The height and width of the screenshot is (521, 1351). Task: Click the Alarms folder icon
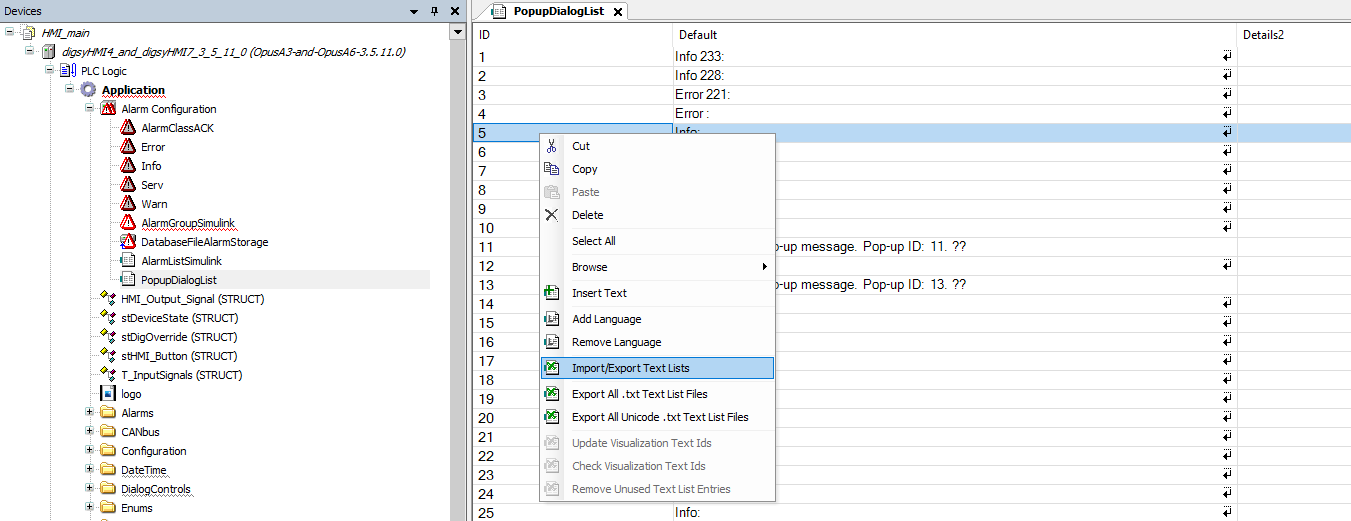108,413
